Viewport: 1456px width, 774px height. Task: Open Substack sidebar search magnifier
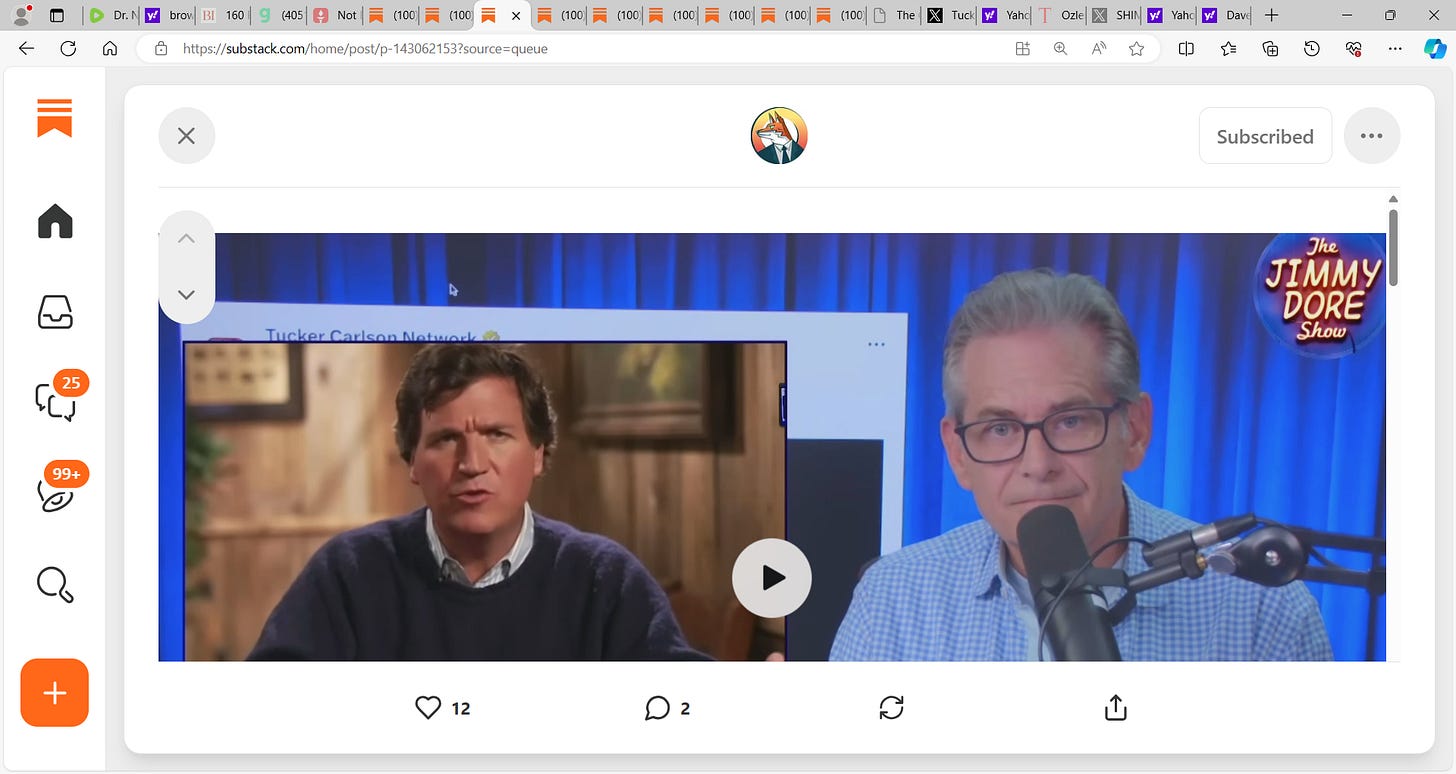(x=55, y=584)
